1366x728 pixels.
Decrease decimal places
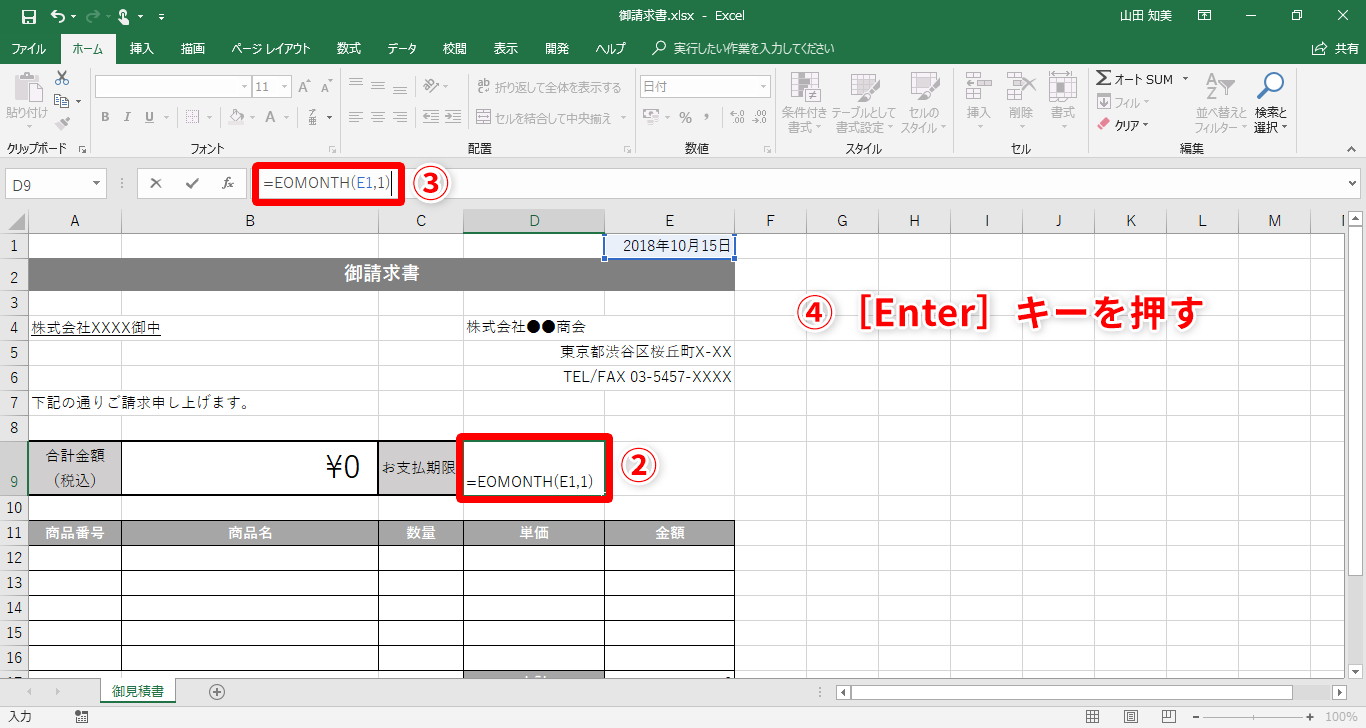[760, 117]
